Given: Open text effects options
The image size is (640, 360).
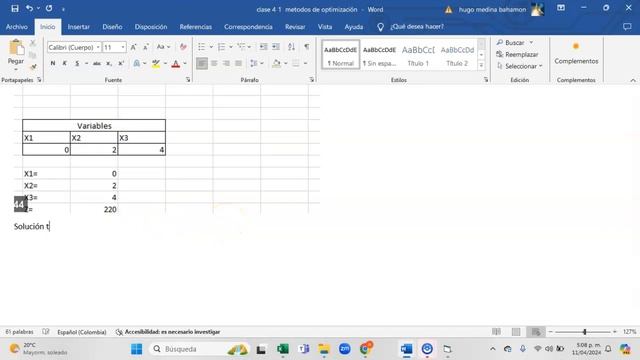Looking at the screenshot, I should 137,64.
